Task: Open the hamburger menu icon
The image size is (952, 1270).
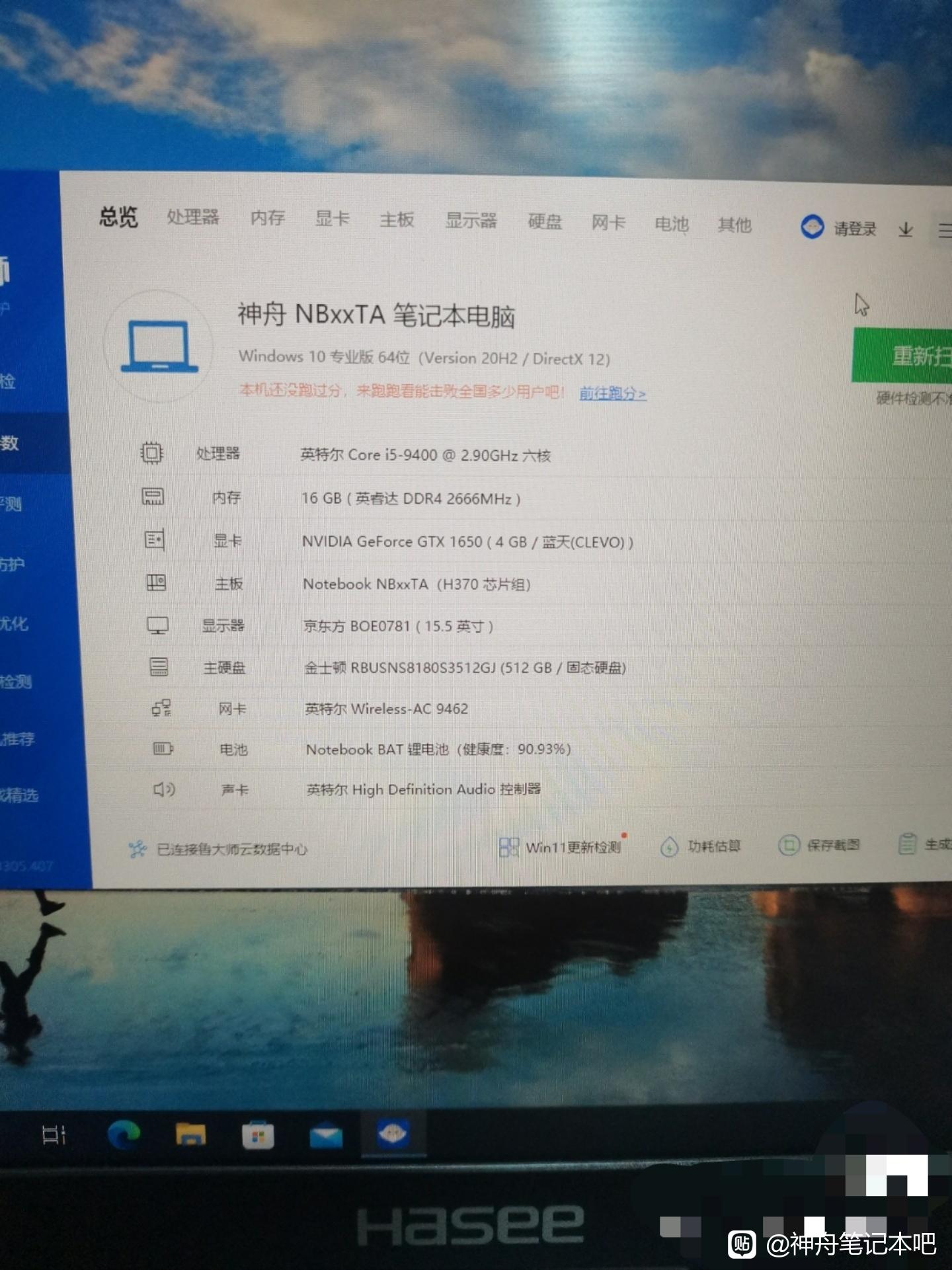Action: click(x=945, y=231)
